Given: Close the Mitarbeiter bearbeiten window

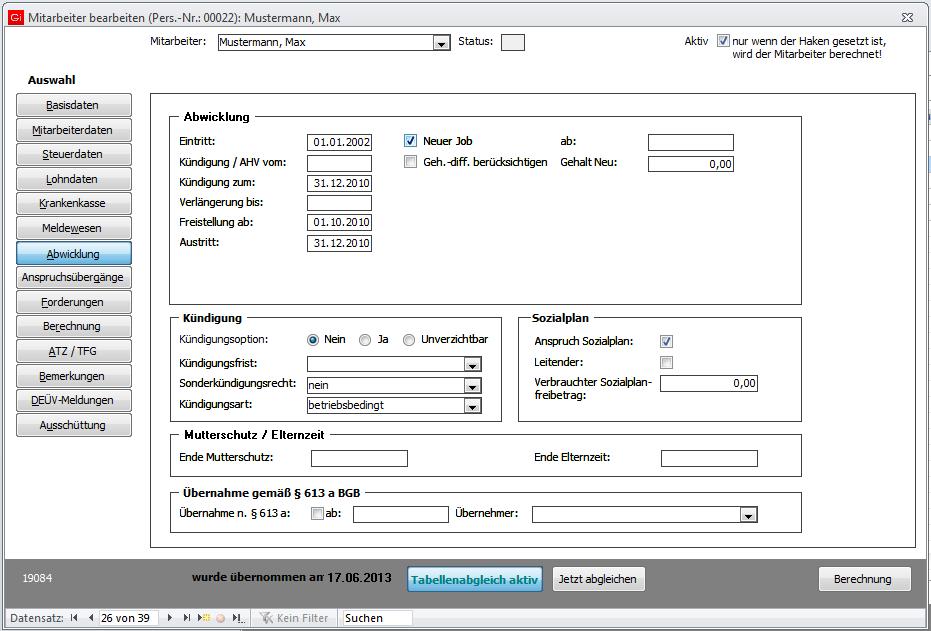Looking at the screenshot, I should click(907, 18).
